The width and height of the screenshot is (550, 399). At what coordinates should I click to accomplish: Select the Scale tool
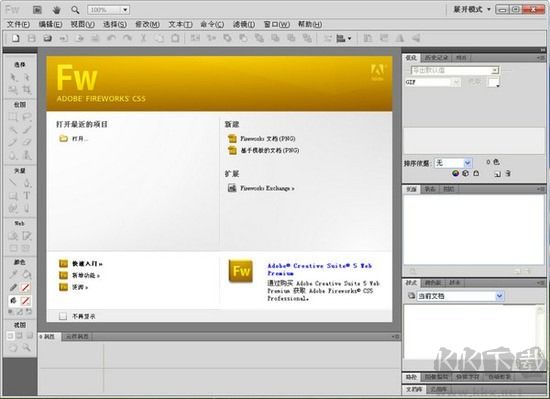coord(13,90)
